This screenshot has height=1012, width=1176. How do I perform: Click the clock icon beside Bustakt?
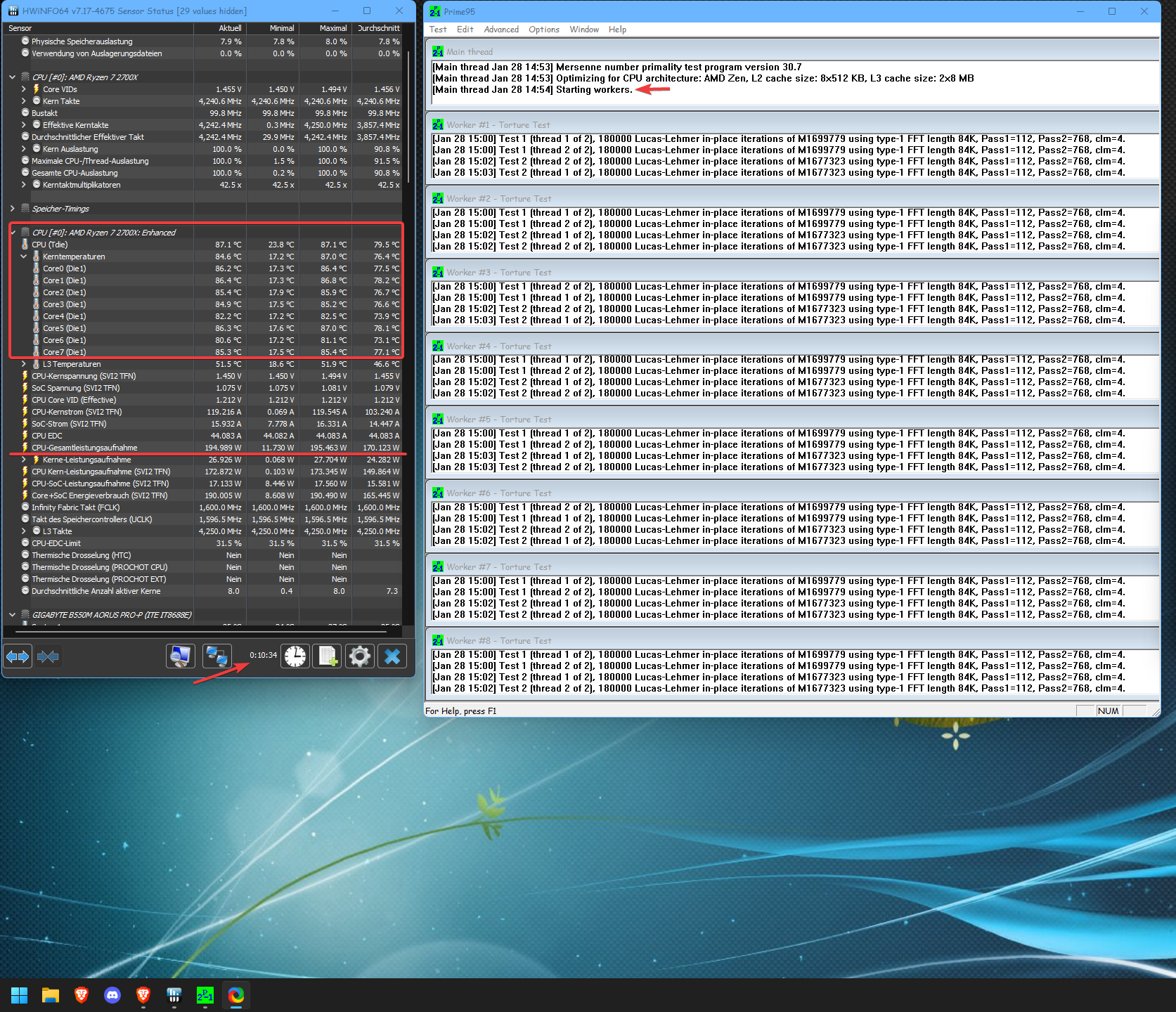click(x=25, y=113)
